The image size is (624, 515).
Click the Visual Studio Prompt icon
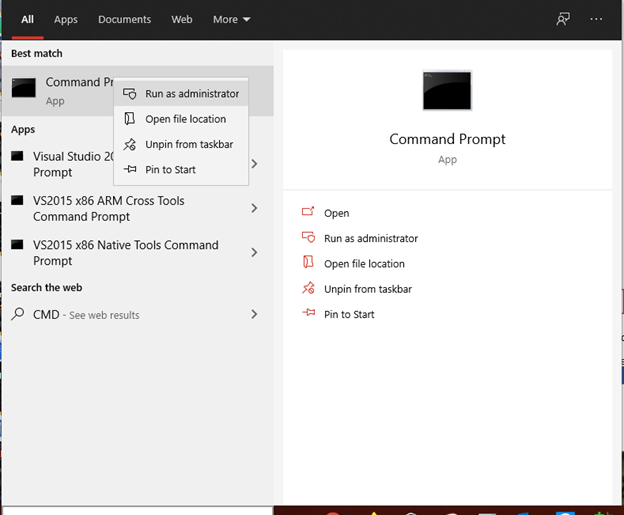point(17,156)
